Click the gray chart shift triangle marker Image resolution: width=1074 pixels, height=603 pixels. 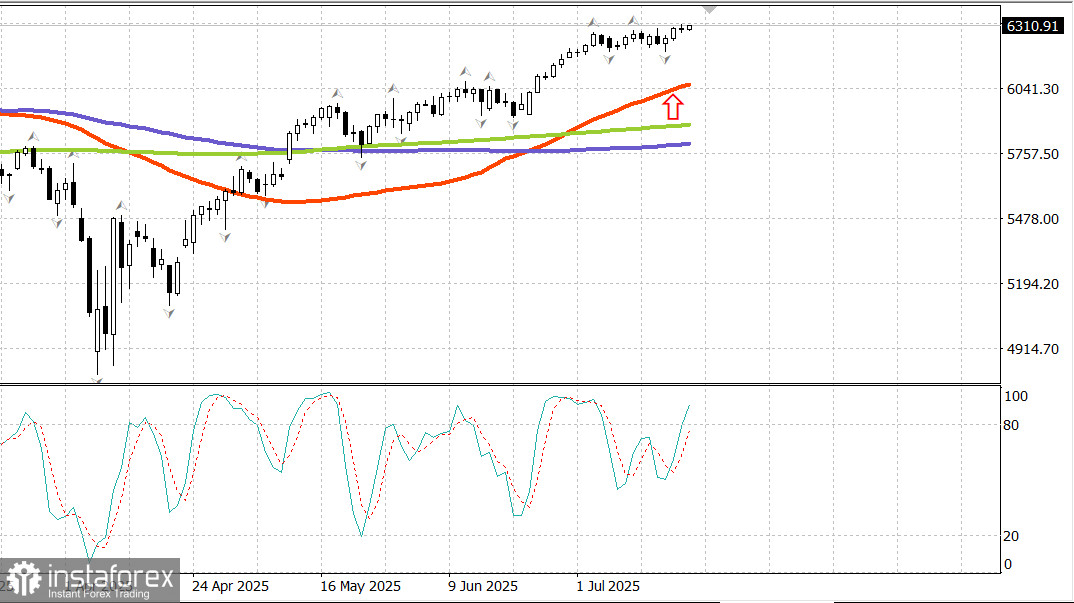point(710,10)
